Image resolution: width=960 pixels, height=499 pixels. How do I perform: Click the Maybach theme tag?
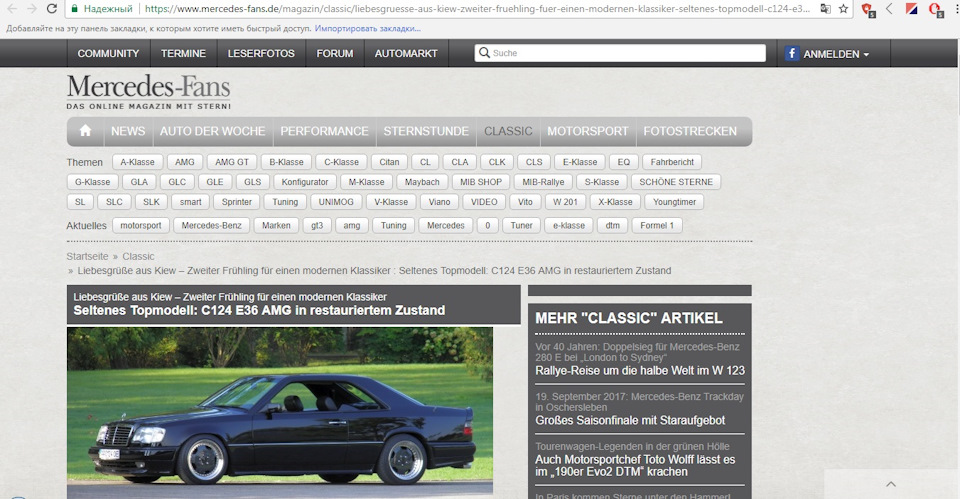coord(422,182)
